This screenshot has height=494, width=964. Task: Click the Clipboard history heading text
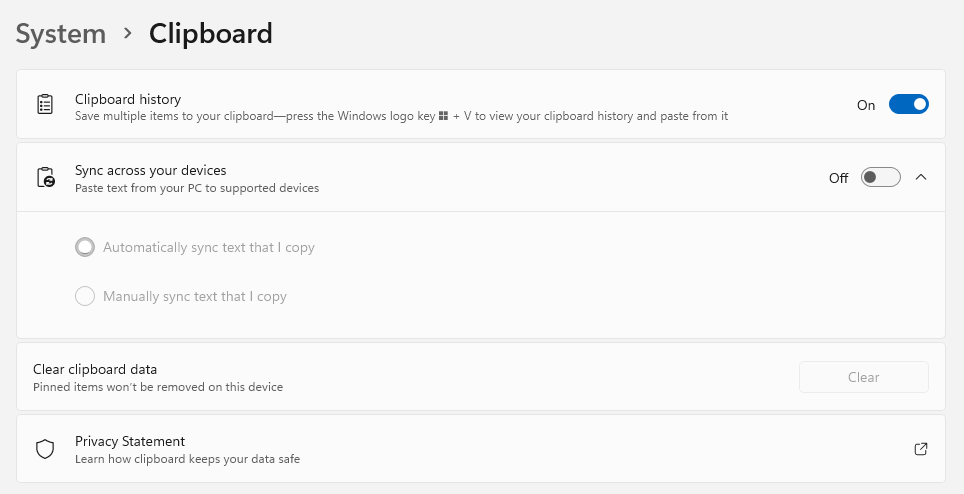[128, 99]
